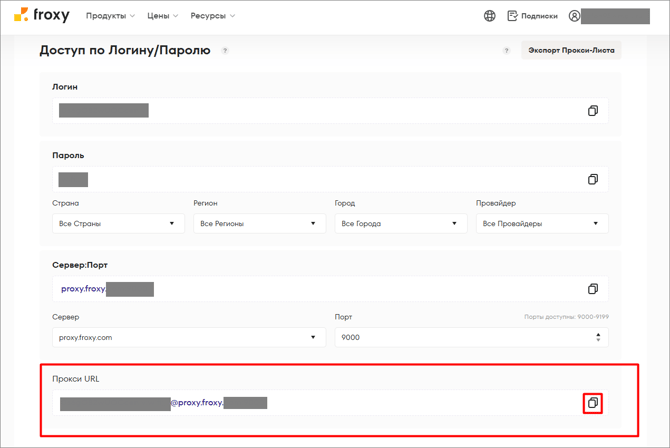Open the Все Города city dropdown
670x448 pixels.
(400, 224)
